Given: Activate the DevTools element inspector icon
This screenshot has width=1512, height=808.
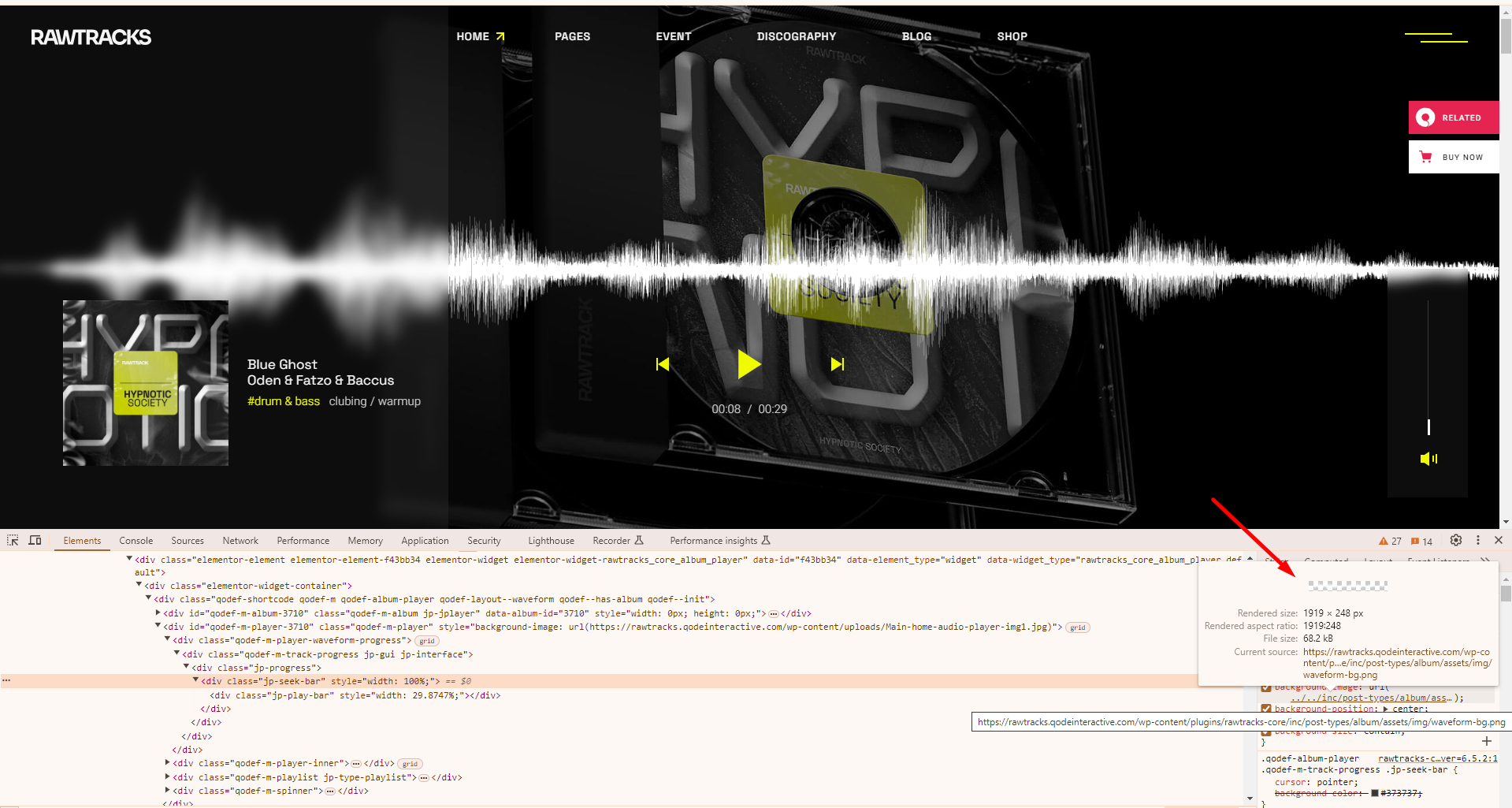Looking at the screenshot, I should [13, 540].
